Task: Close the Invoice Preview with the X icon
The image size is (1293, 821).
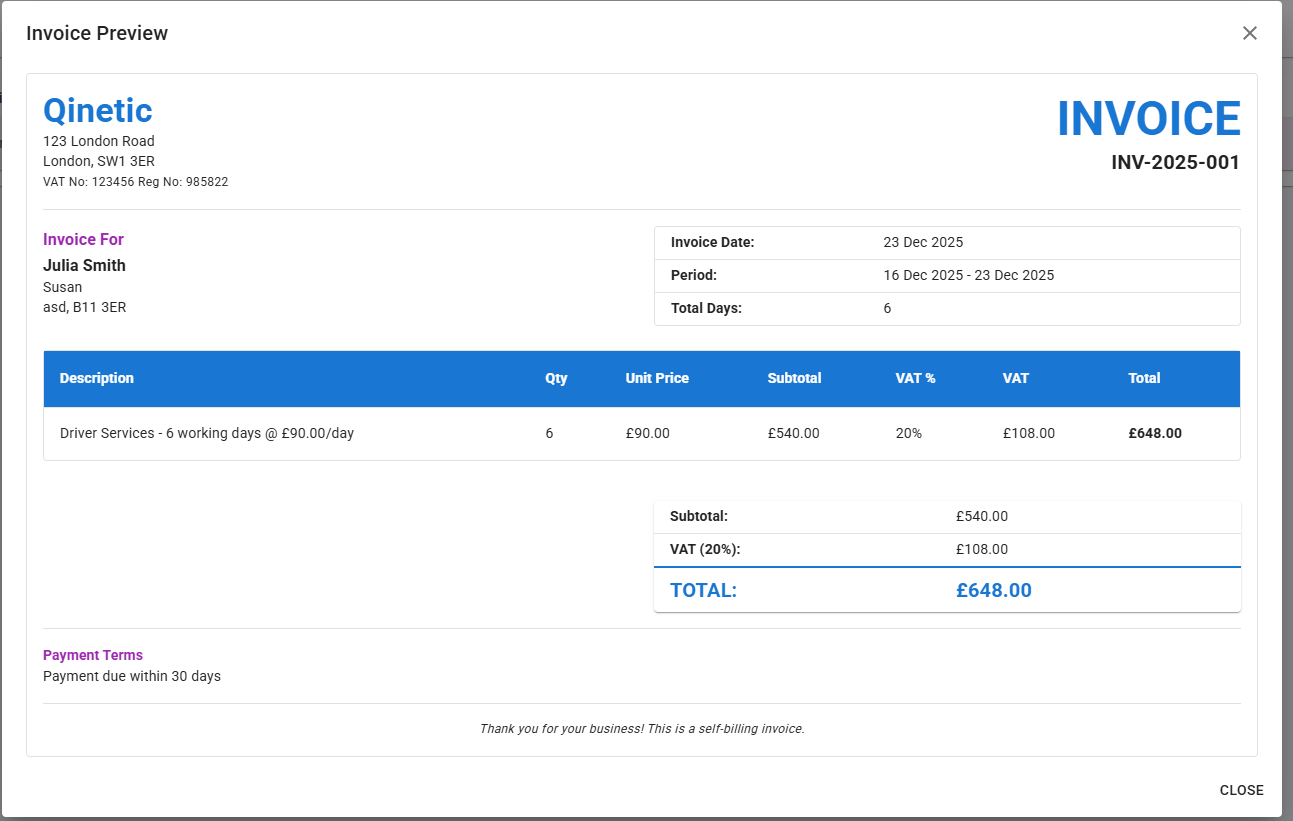Action: click(1249, 33)
